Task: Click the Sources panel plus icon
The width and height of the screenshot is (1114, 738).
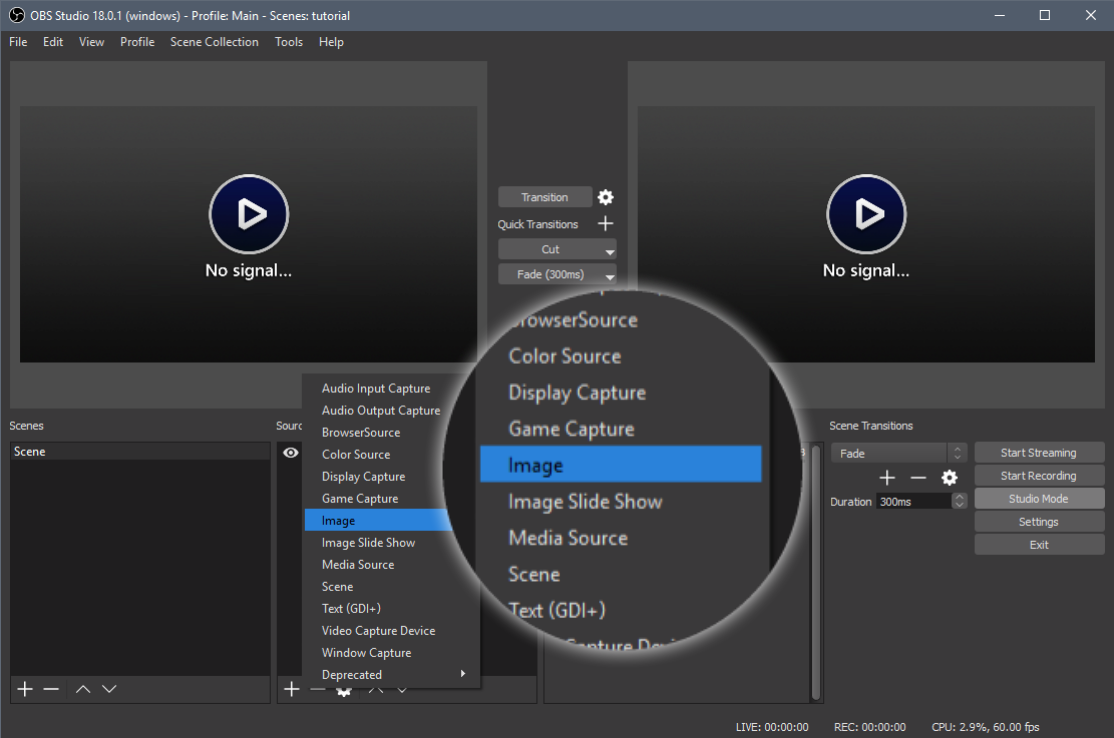Action: coord(291,689)
